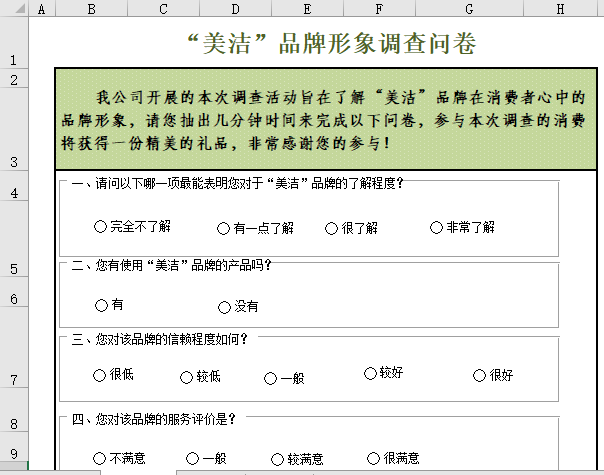Select the 没有 radio button
The image size is (604, 475).
224,306
